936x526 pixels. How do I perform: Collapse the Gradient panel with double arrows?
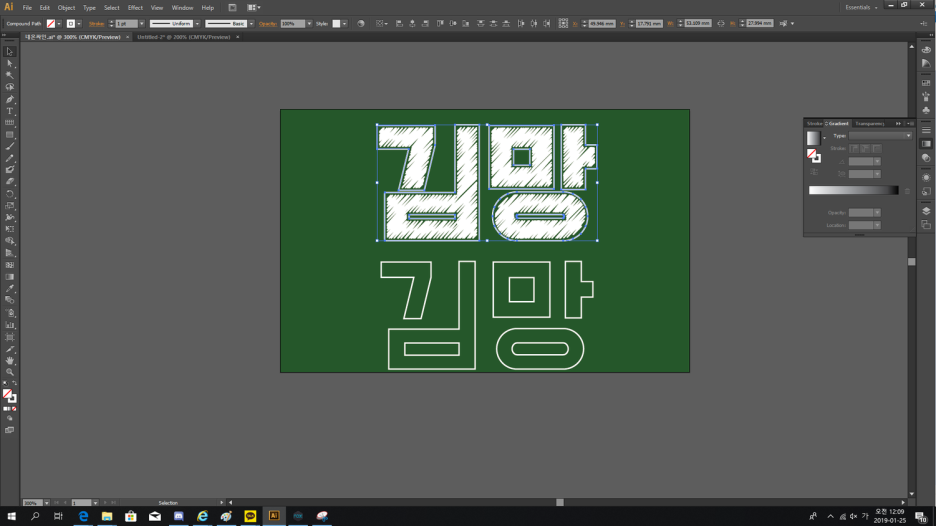pos(898,123)
